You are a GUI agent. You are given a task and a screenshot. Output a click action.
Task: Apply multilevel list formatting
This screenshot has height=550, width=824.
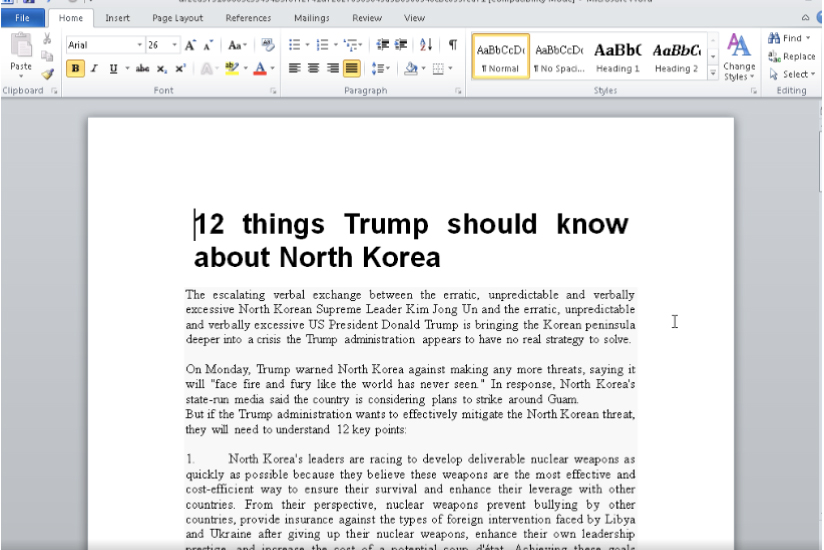(x=351, y=45)
